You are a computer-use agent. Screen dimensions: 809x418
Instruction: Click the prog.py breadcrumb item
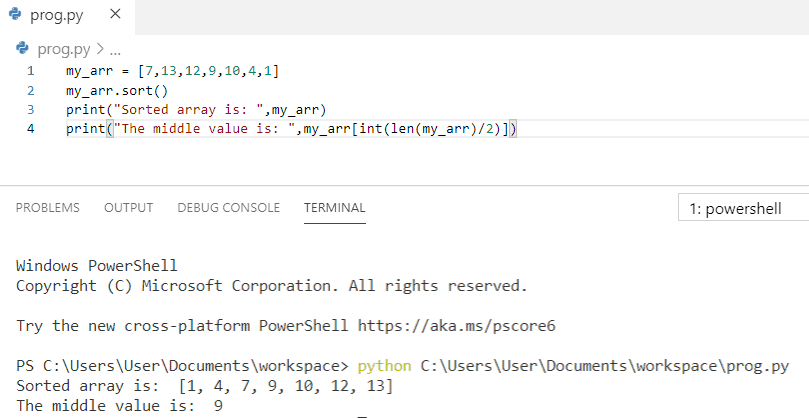(x=63, y=49)
